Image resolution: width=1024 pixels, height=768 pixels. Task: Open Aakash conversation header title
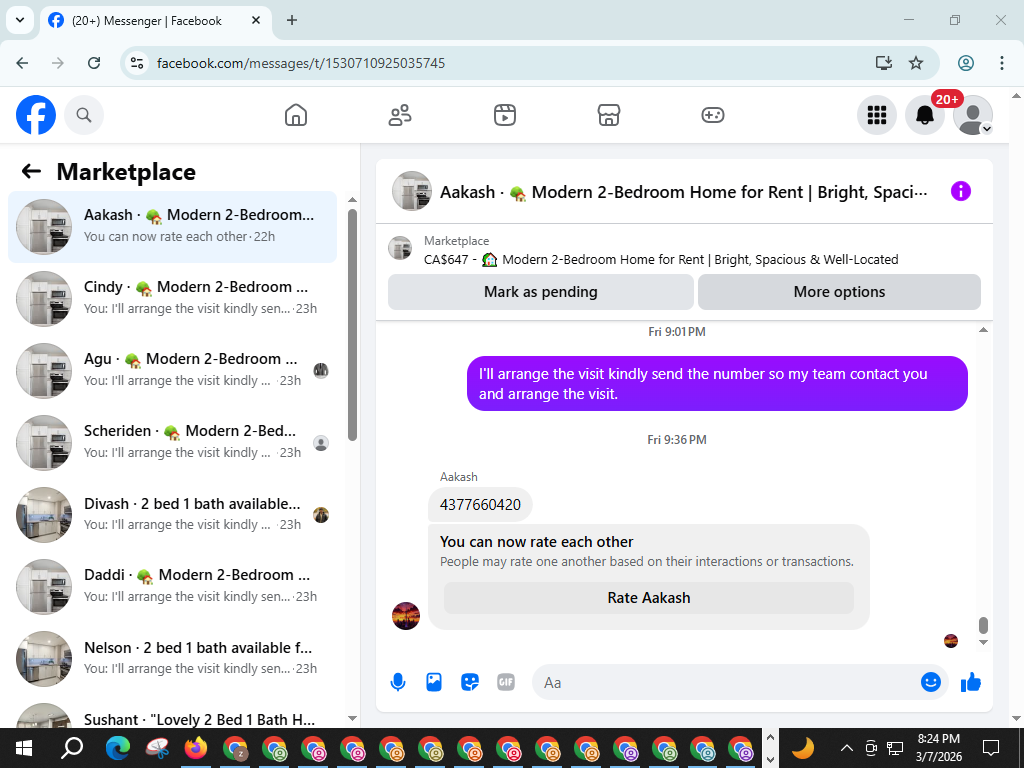click(683, 192)
